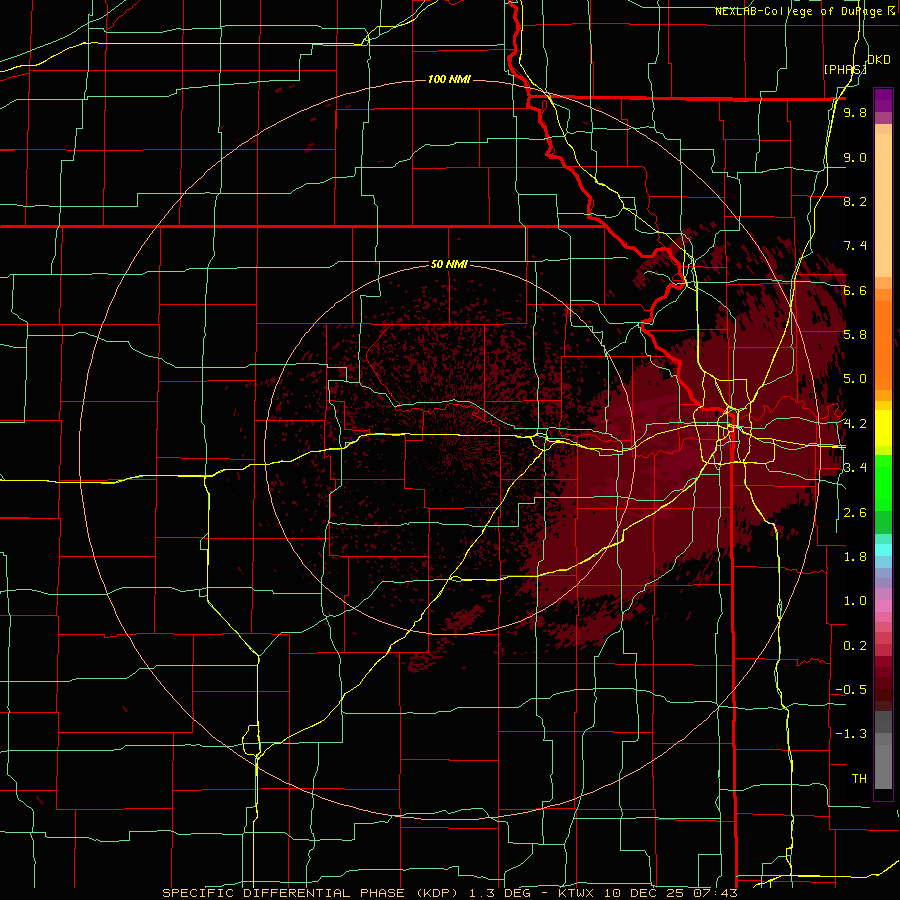Click the 1.0 color scale label
This screenshot has width=900, height=900.
855,601
